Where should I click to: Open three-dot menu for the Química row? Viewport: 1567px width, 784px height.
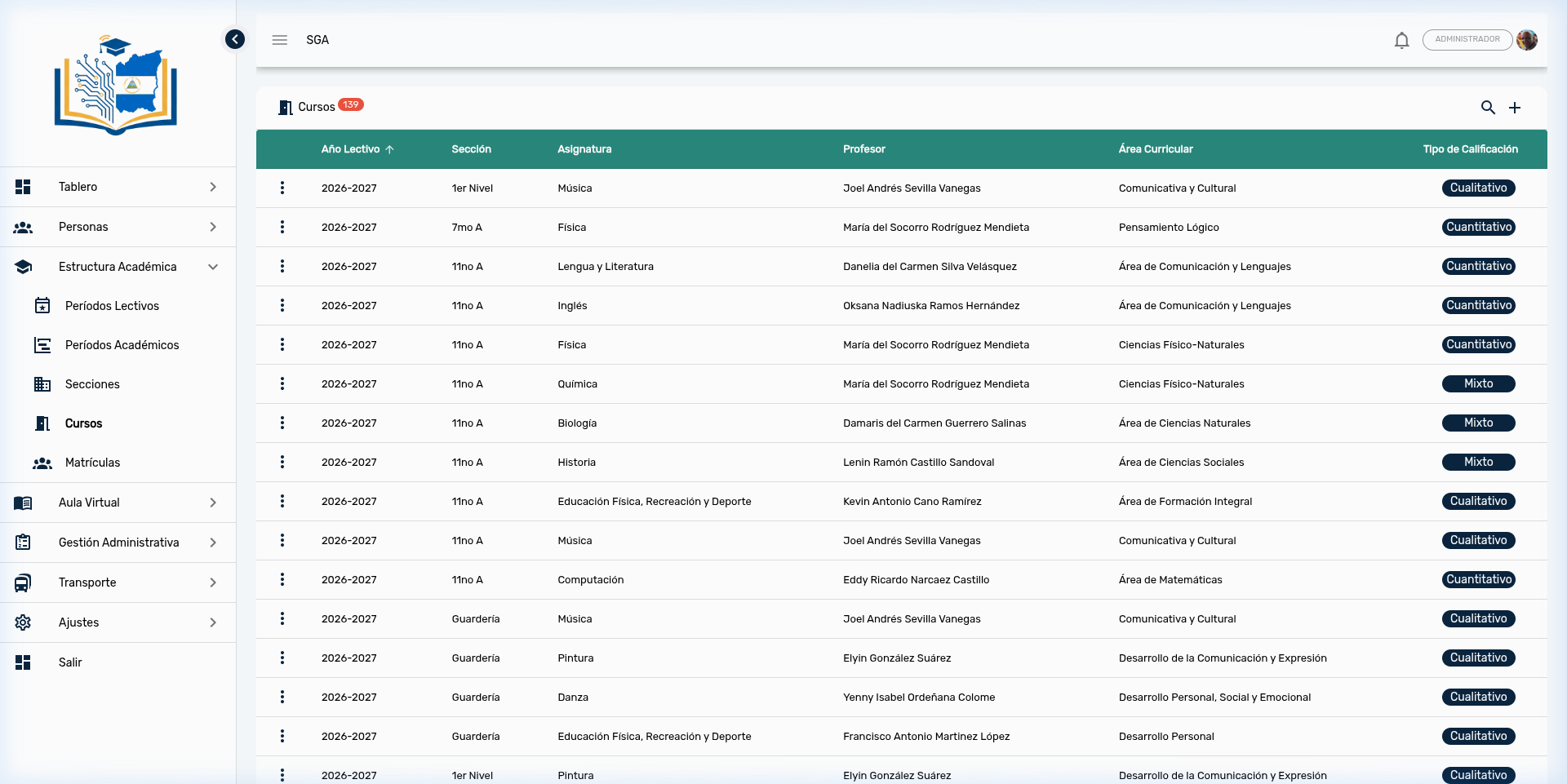pos(282,383)
